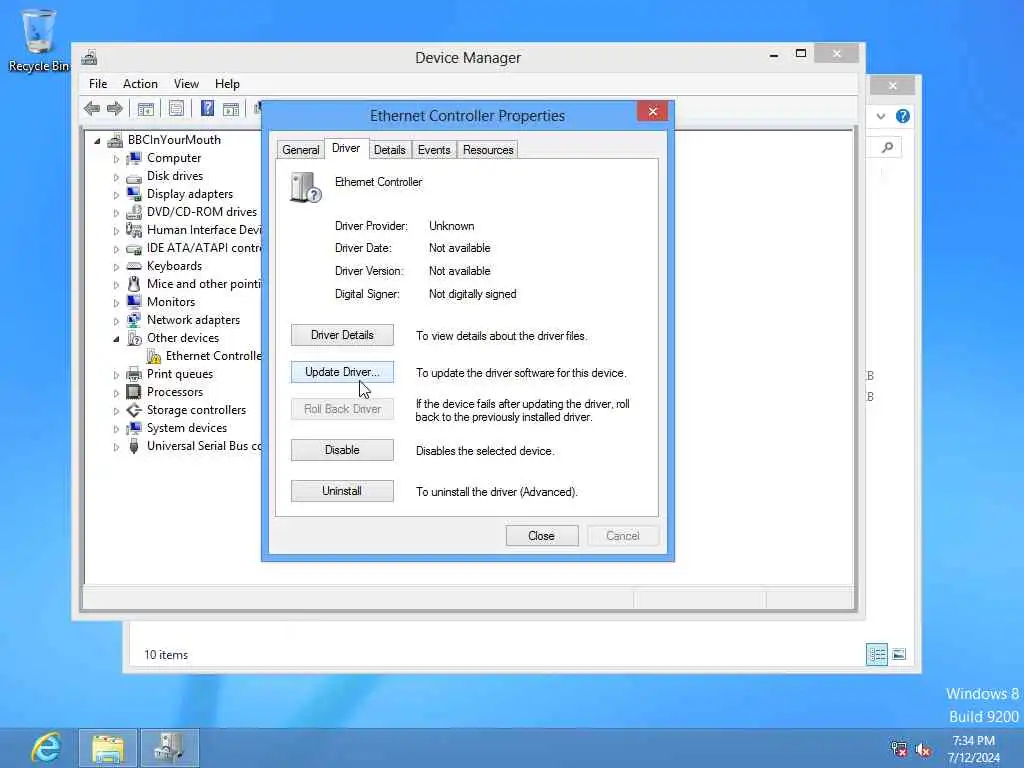Image resolution: width=1024 pixels, height=768 pixels.
Task: Click the Update Driver... button
Action: 342,372
